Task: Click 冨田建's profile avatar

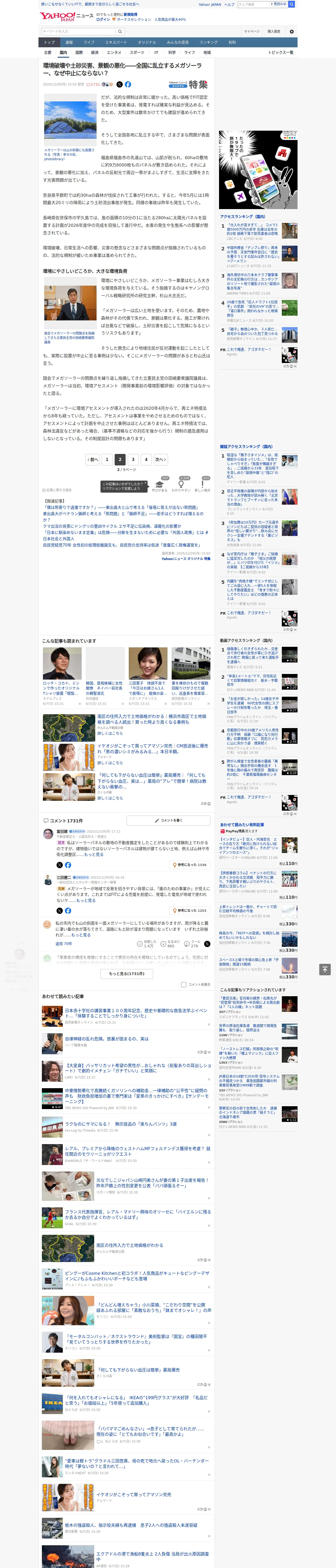Action: click(48, 833)
